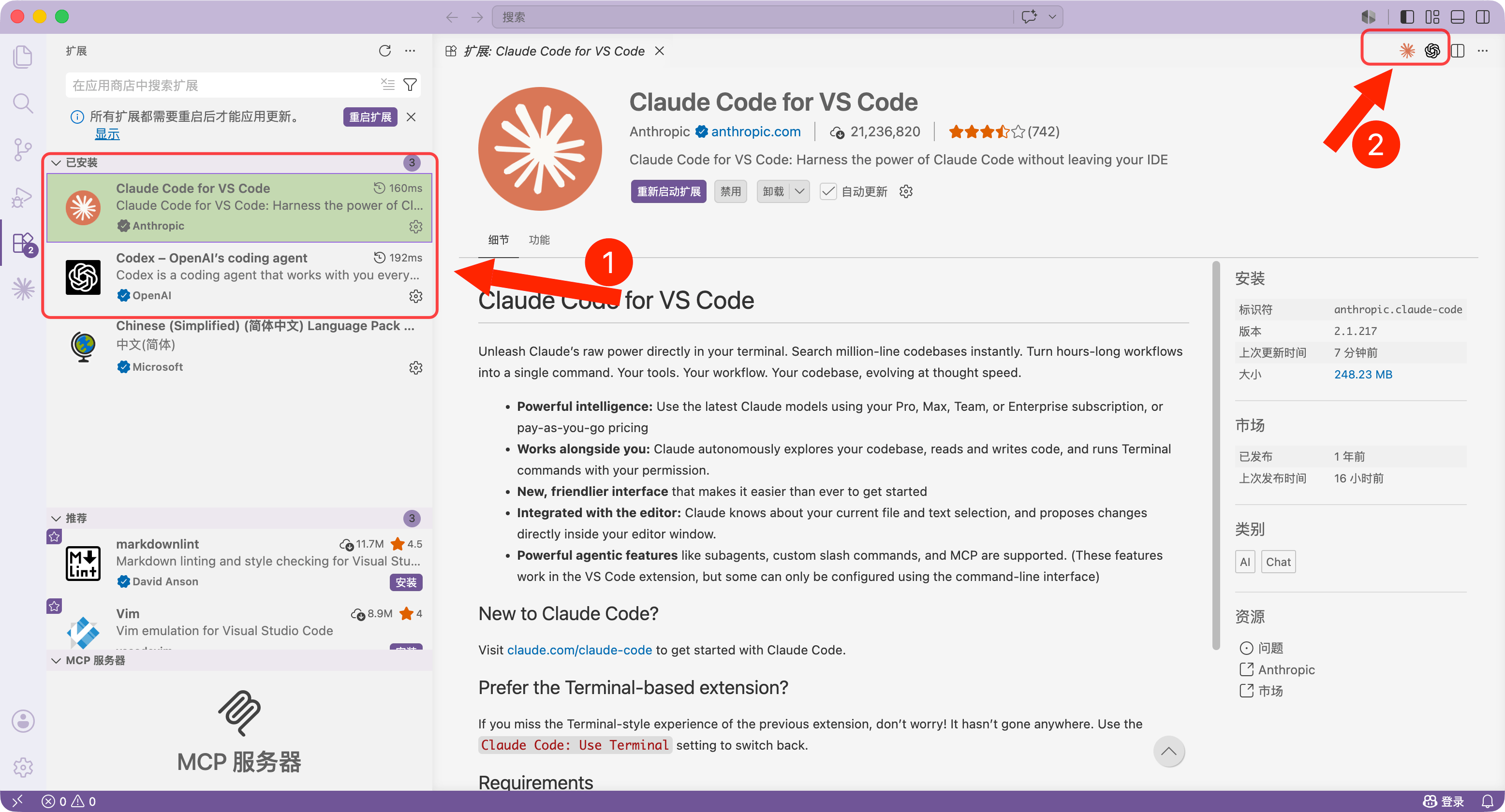Go forward in navigation history

[477, 17]
